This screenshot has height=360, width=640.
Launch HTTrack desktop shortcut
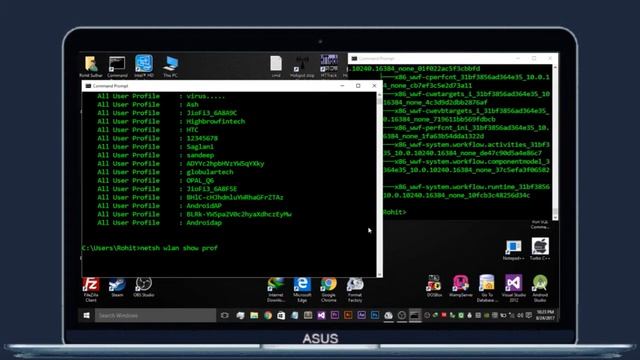pyautogui.click(x=329, y=66)
